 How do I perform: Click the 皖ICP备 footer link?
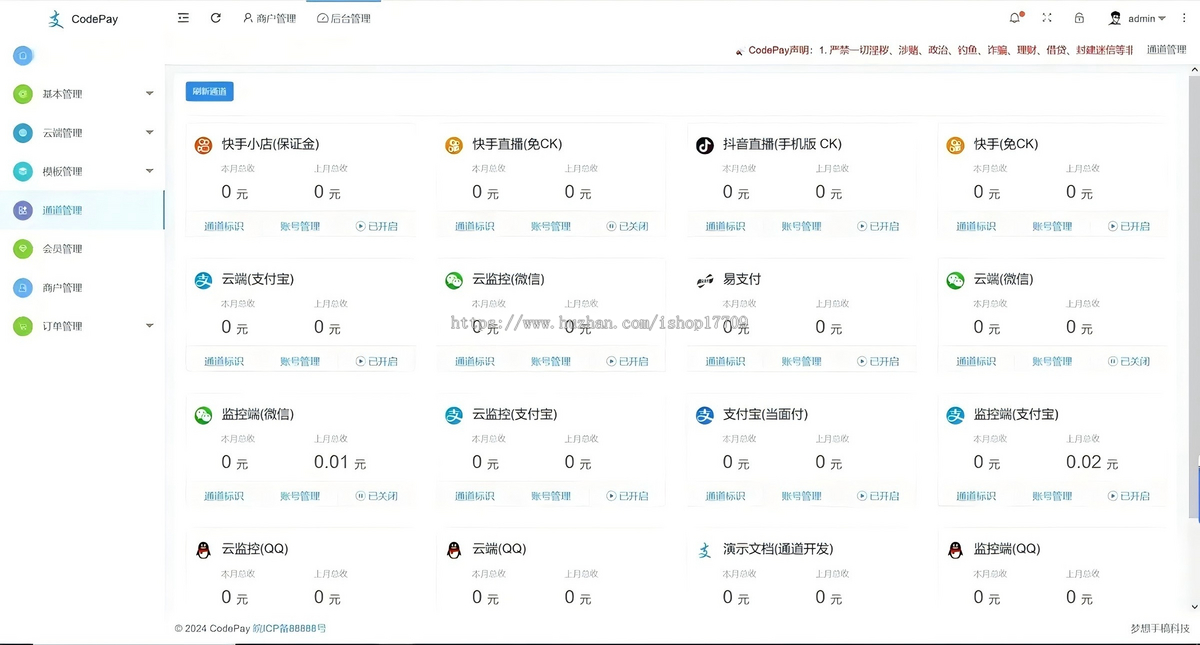290,628
